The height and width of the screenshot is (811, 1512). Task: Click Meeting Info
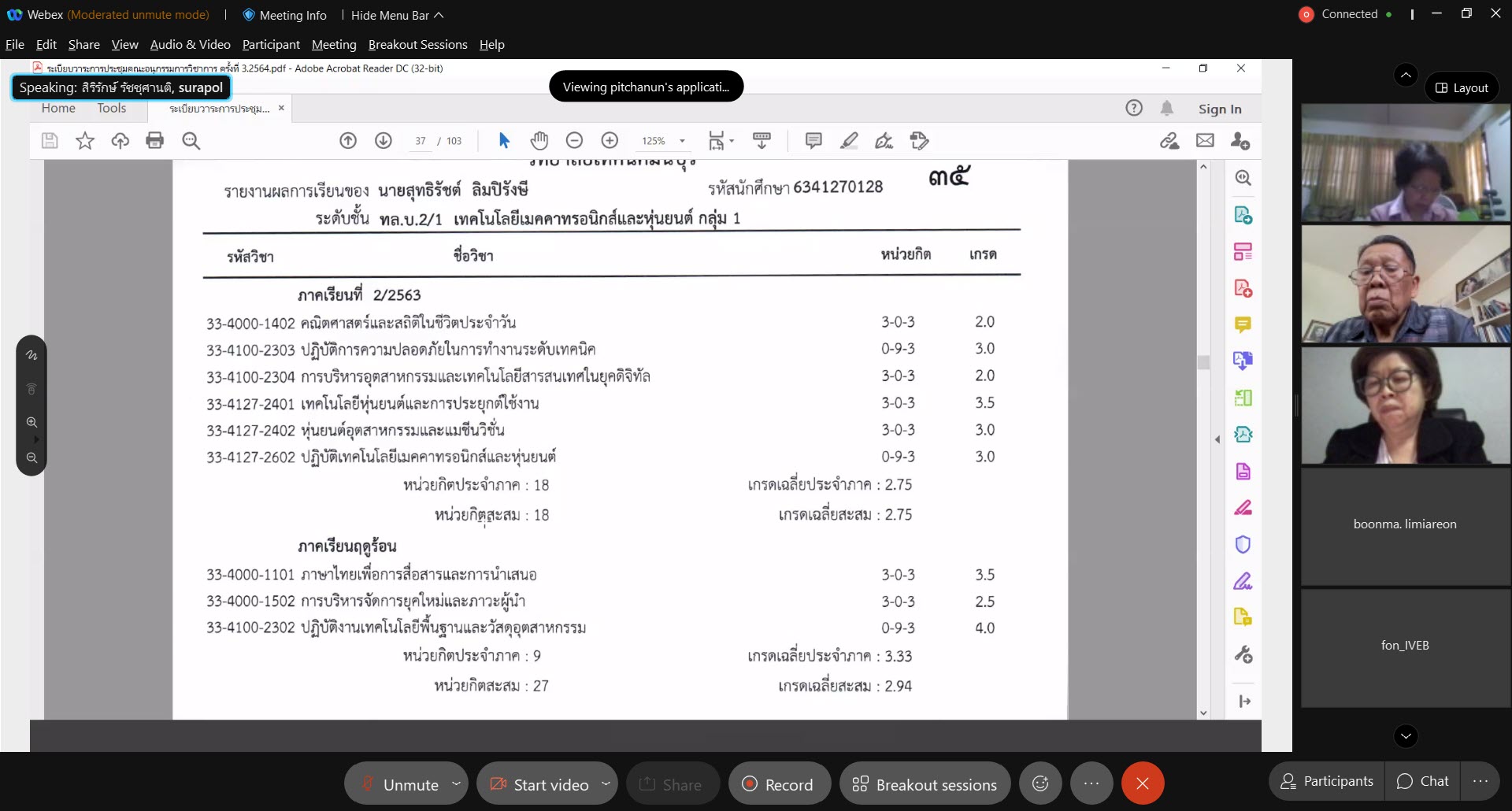click(x=284, y=15)
